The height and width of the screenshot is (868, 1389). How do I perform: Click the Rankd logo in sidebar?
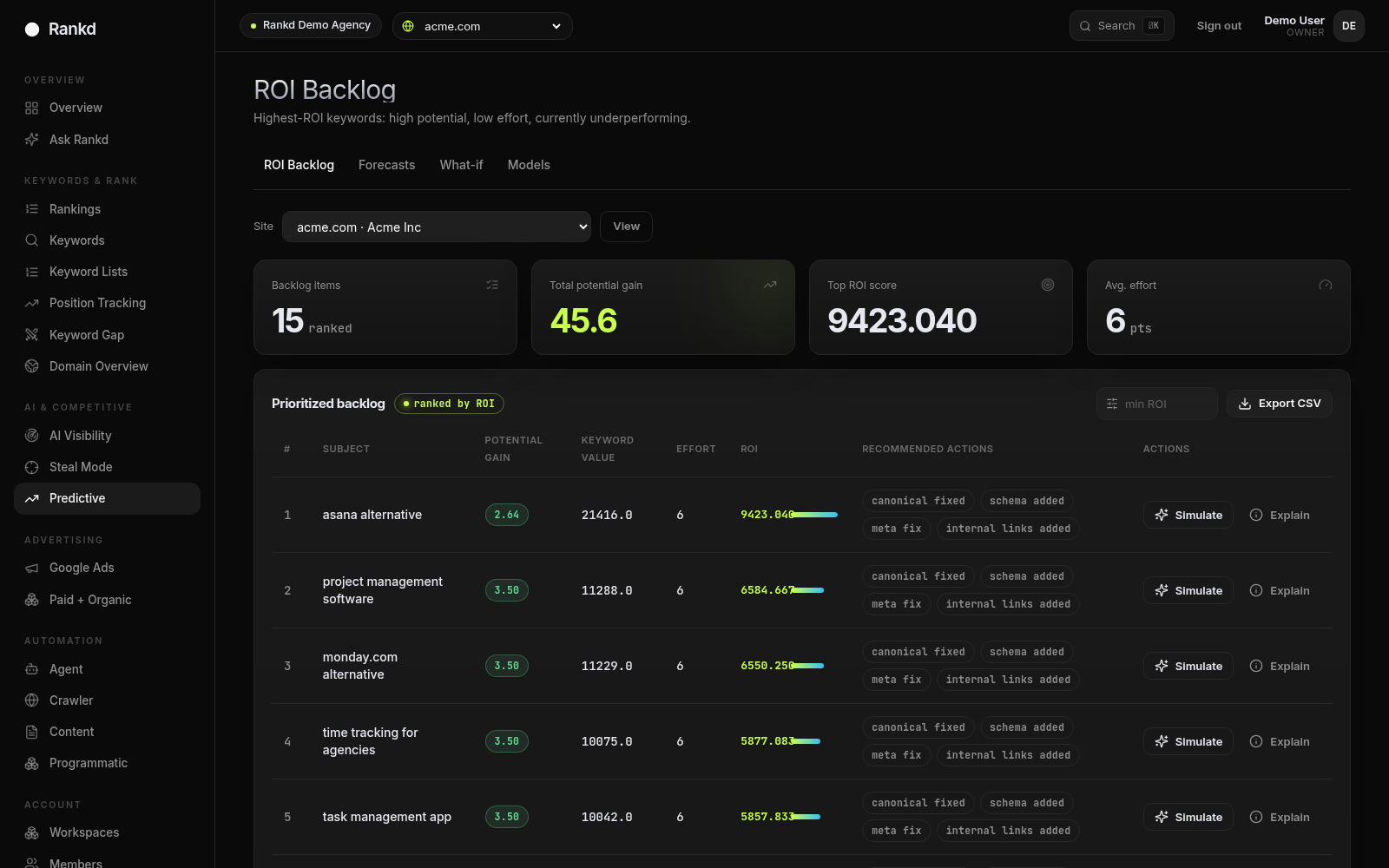click(x=60, y=30)
